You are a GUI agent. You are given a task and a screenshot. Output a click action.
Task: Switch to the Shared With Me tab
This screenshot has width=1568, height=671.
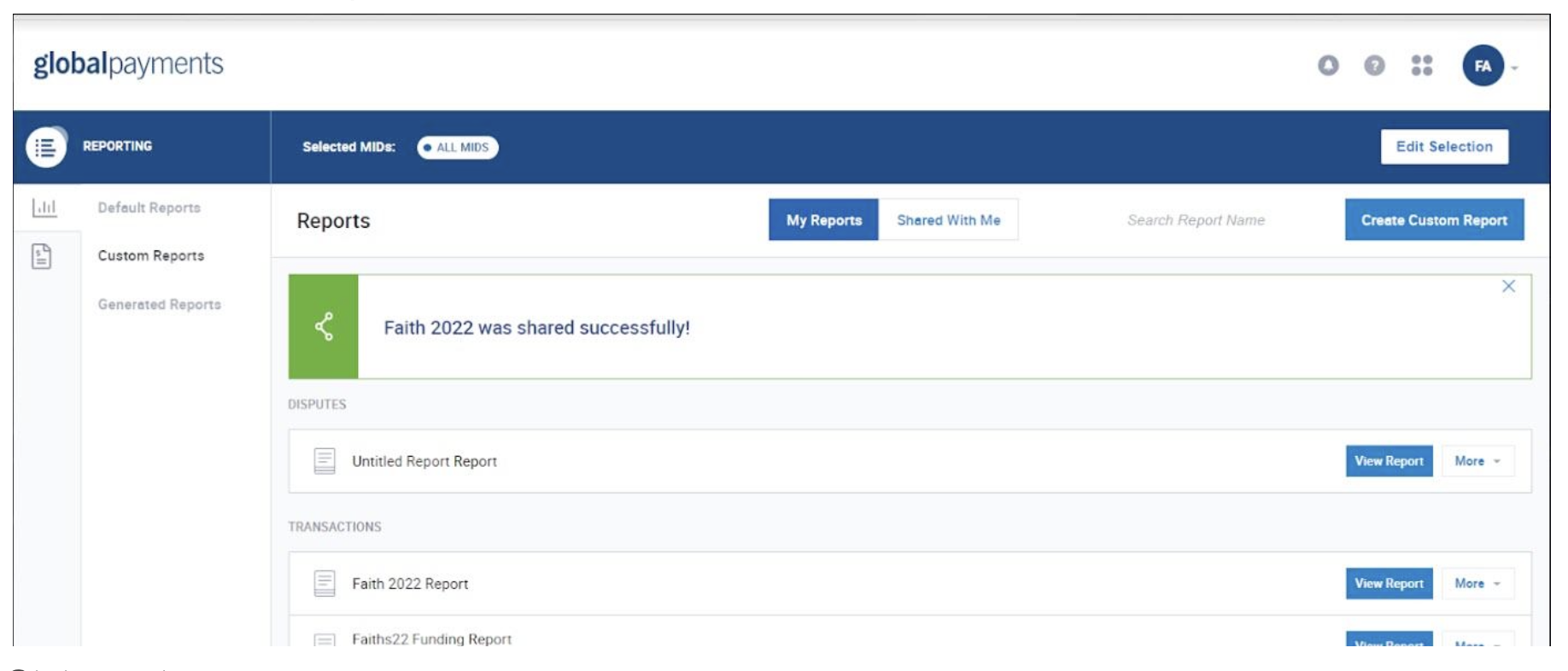(948, 220)
